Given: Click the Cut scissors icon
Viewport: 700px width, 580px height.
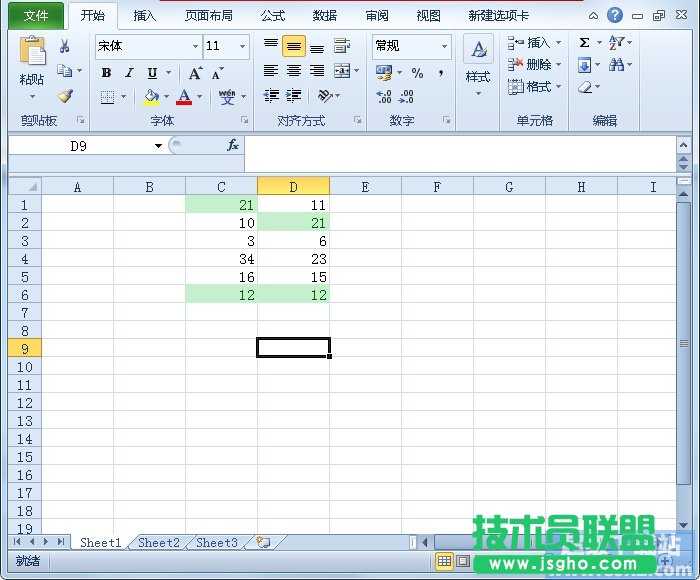Looking at the screenshot, I should coord(65,46).
